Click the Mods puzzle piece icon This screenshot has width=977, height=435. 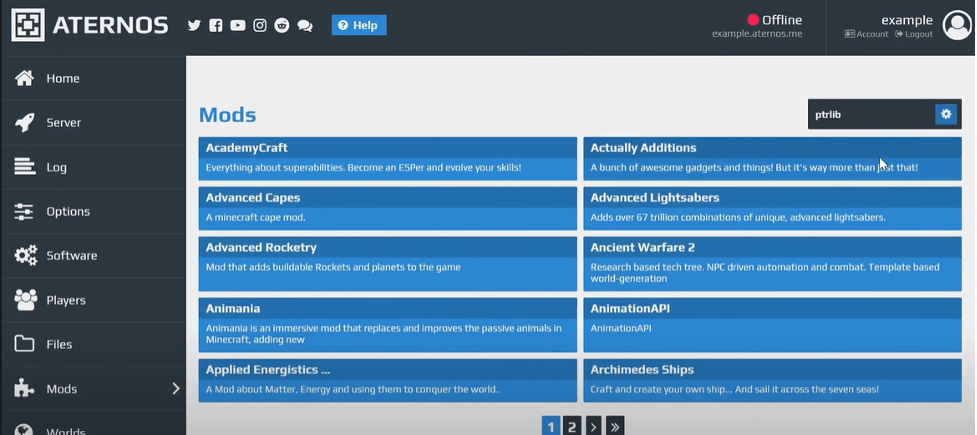point(24,389)
